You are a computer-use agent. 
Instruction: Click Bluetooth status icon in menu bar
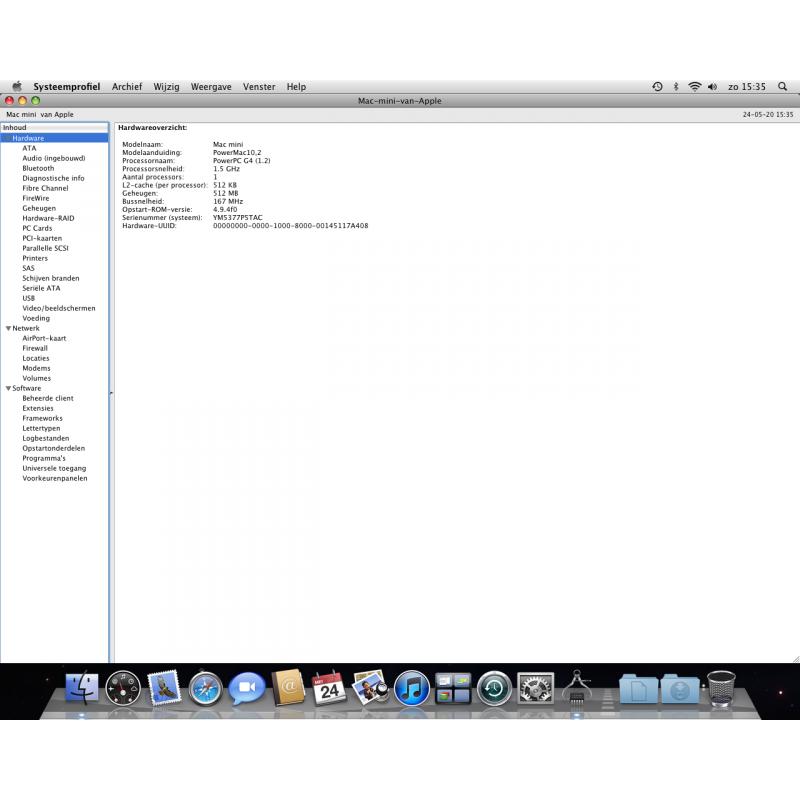coord(676,87)
